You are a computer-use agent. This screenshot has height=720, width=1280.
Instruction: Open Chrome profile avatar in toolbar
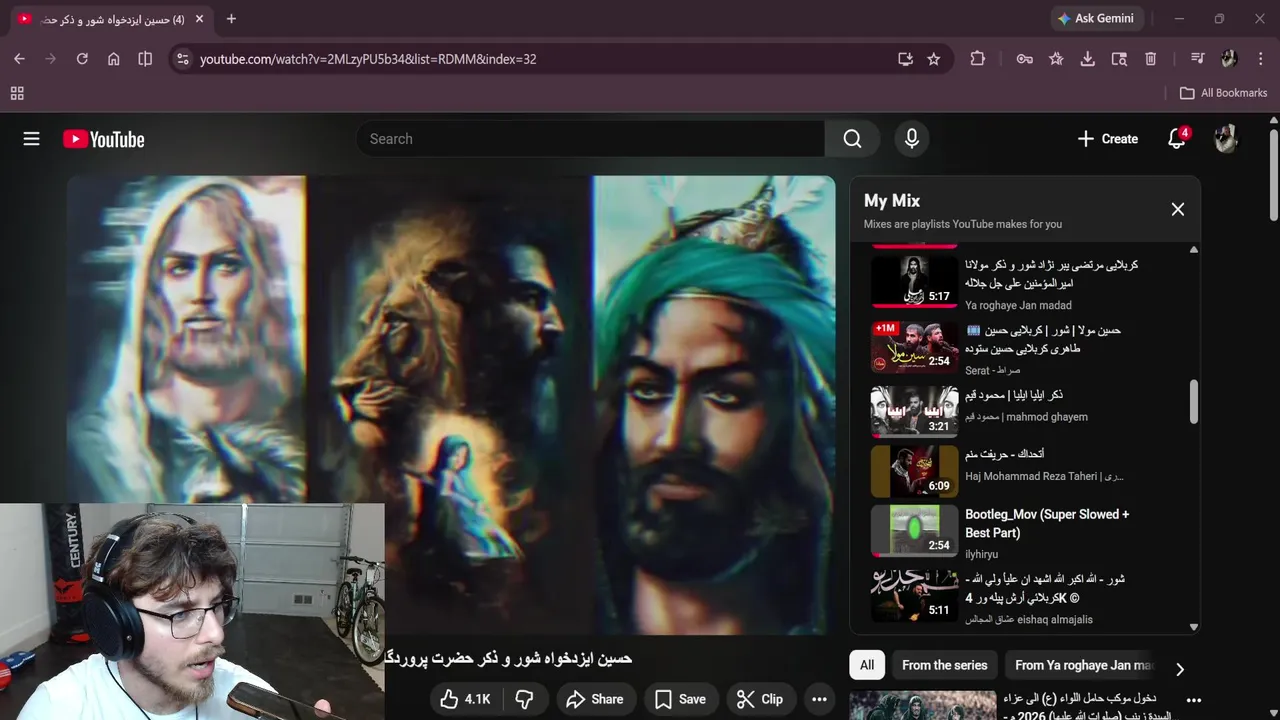click(1229, 59)
